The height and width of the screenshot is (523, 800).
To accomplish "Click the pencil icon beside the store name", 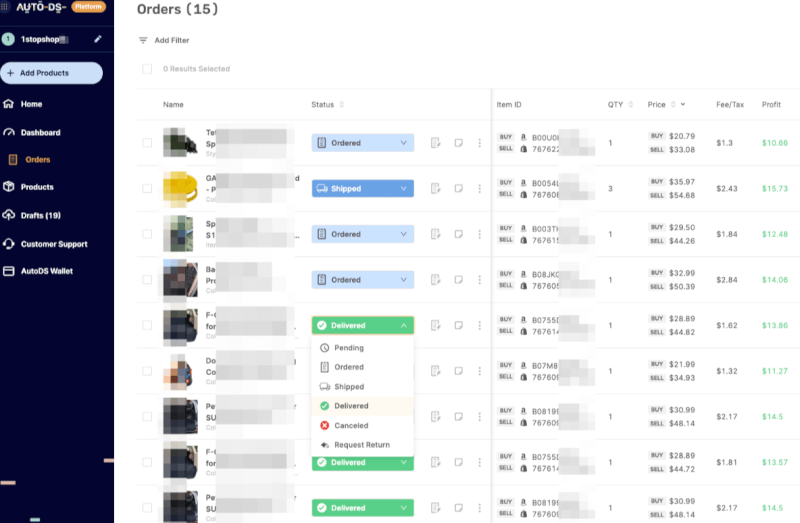I will click(98, 39).
